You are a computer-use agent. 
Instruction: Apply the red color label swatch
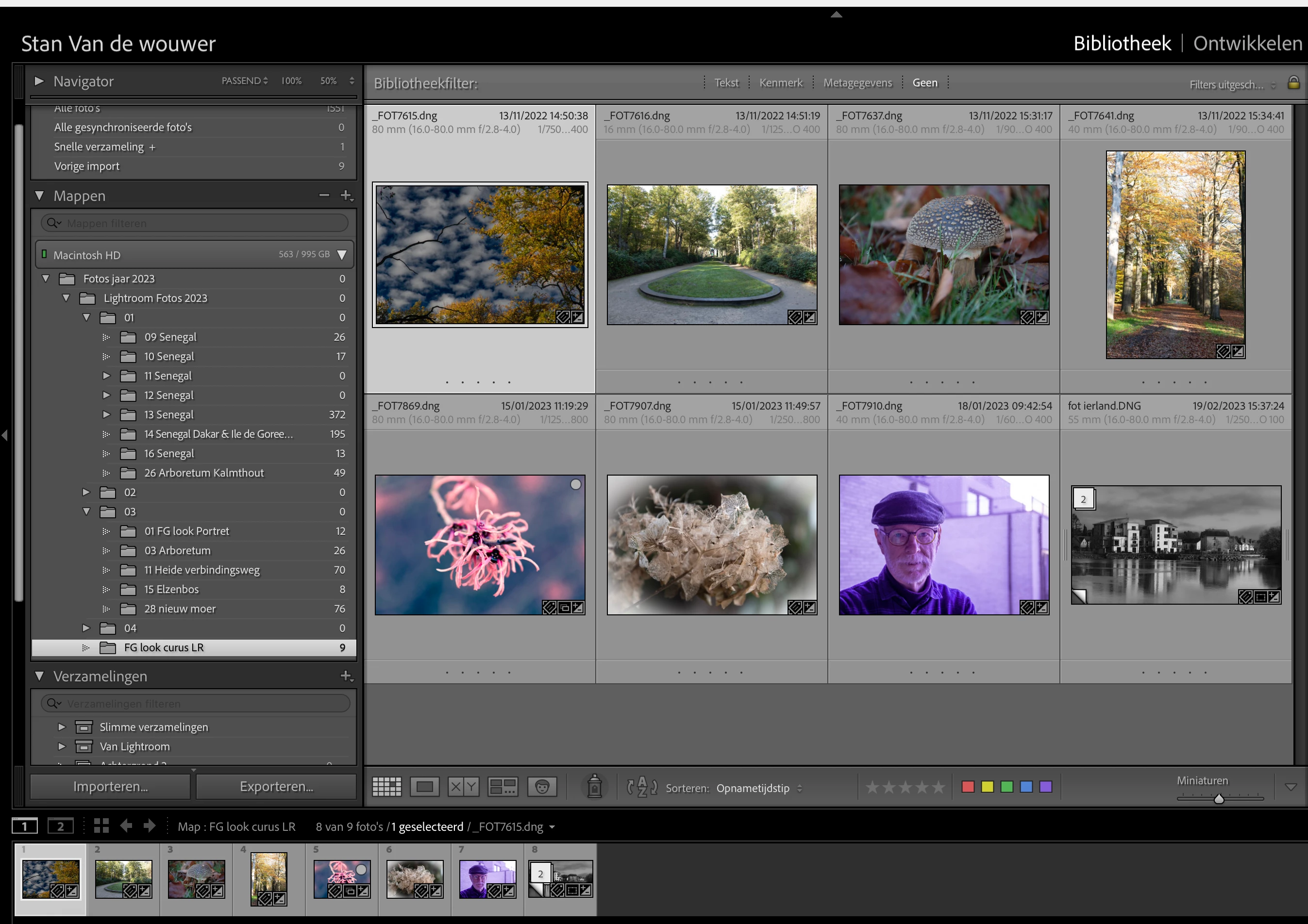pyautogui.click(x=967, y=787)
